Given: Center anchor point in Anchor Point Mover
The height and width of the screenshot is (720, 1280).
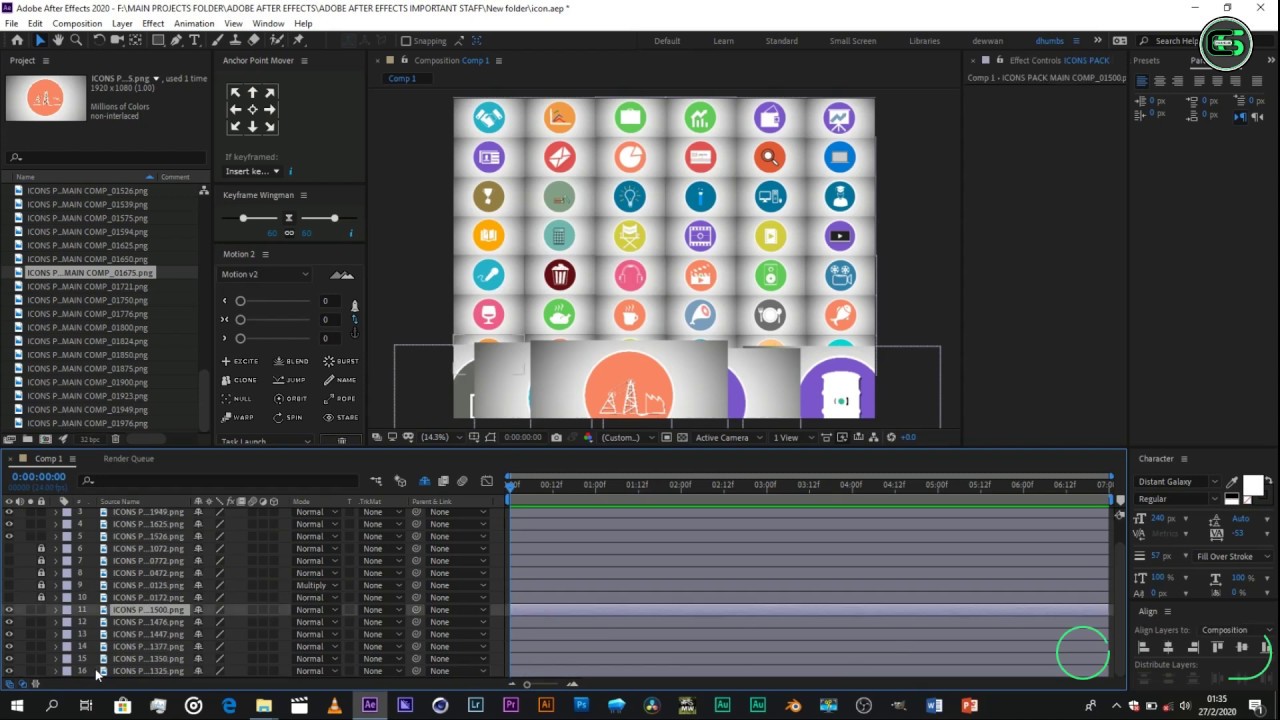Looking at the screenshot, I should pos(252,109).
